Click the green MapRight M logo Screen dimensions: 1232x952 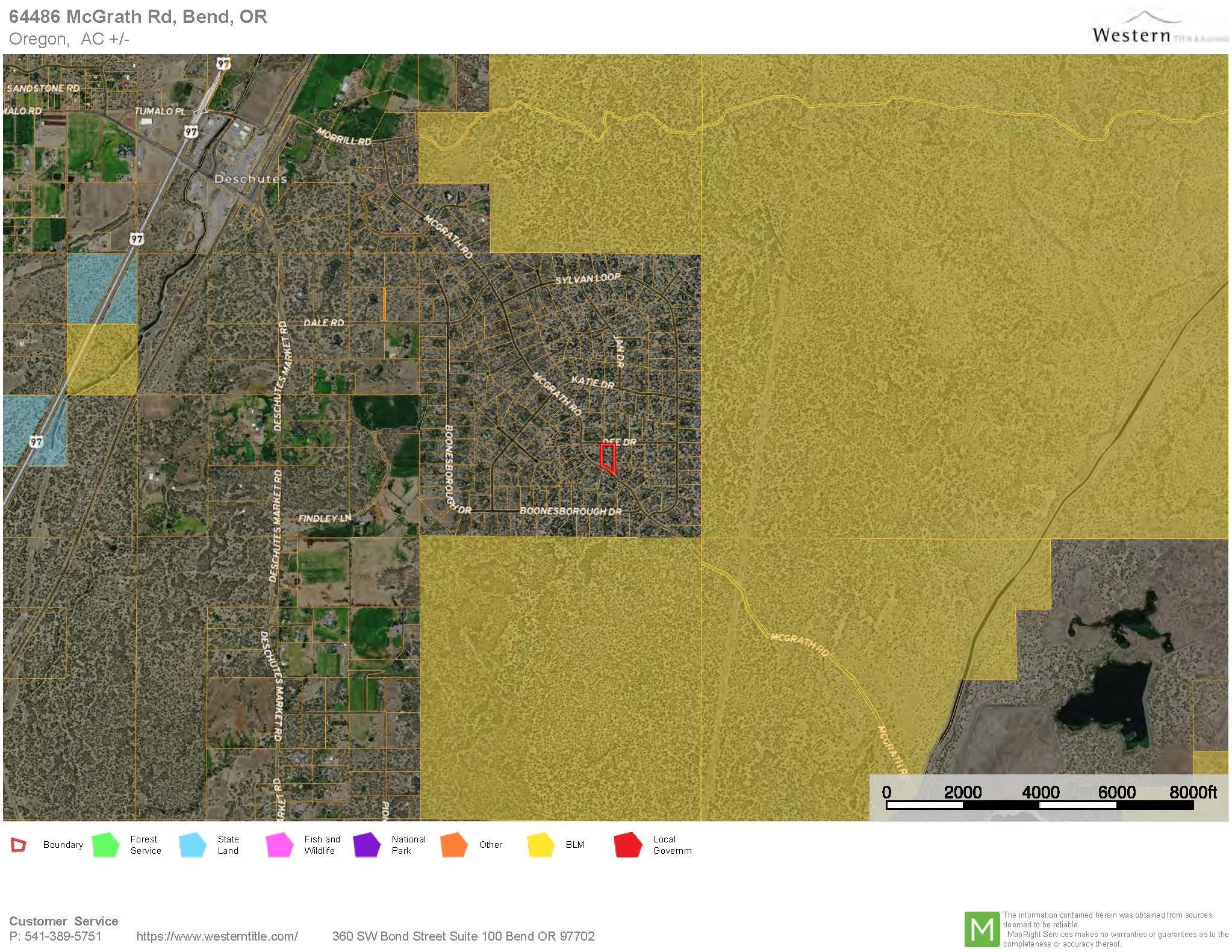[x=982, y=930]
